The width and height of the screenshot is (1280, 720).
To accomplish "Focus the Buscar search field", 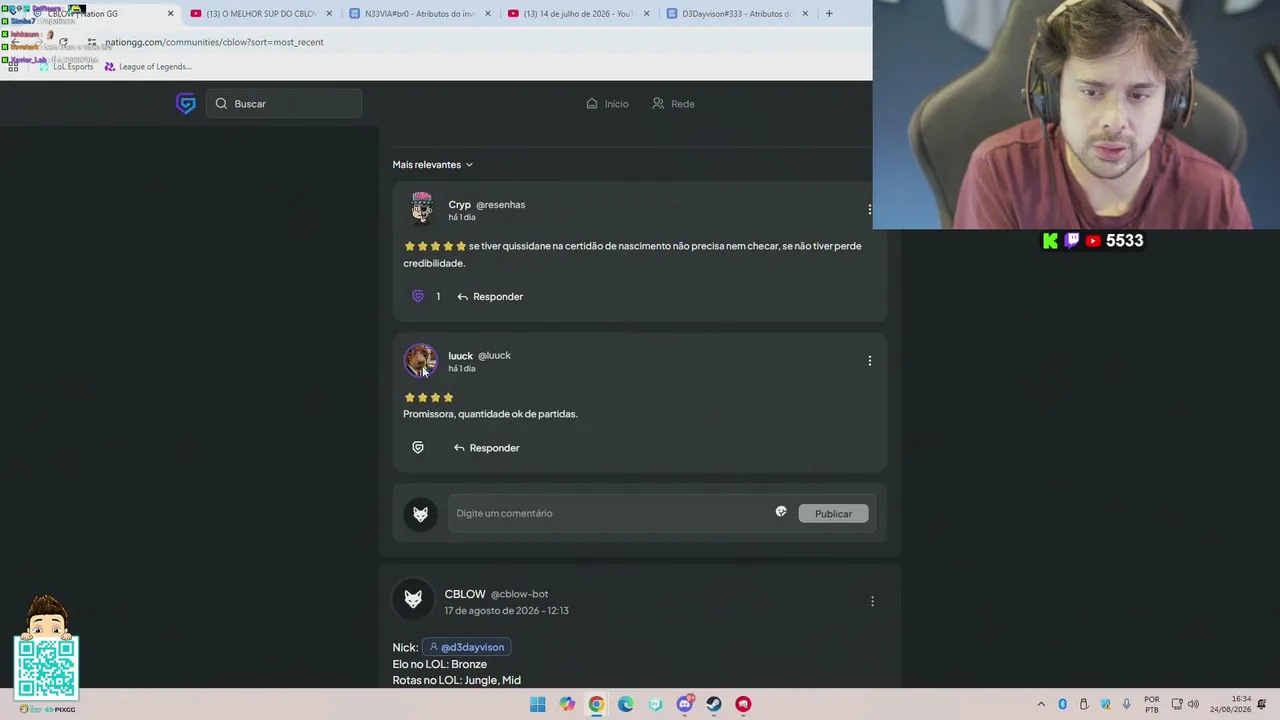I will click(x=284, y=104).
